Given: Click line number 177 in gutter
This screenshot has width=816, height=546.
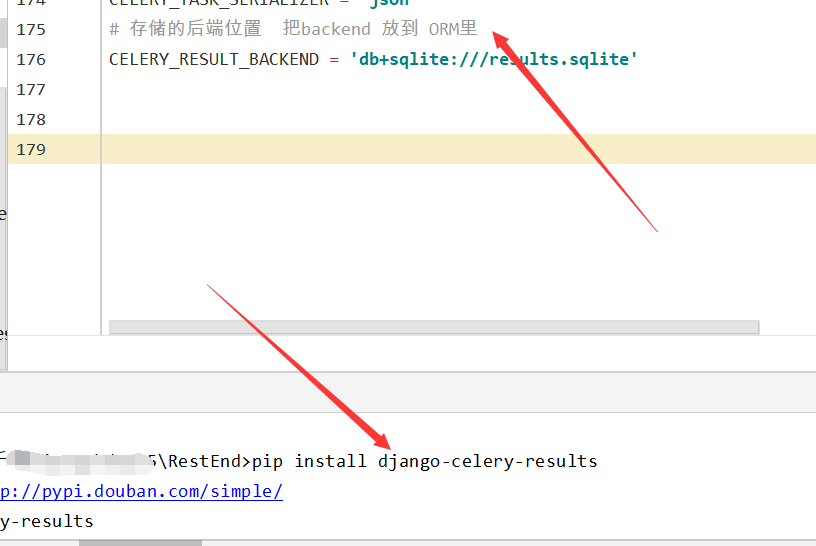Looking at the screenshot, I should 31,90.
